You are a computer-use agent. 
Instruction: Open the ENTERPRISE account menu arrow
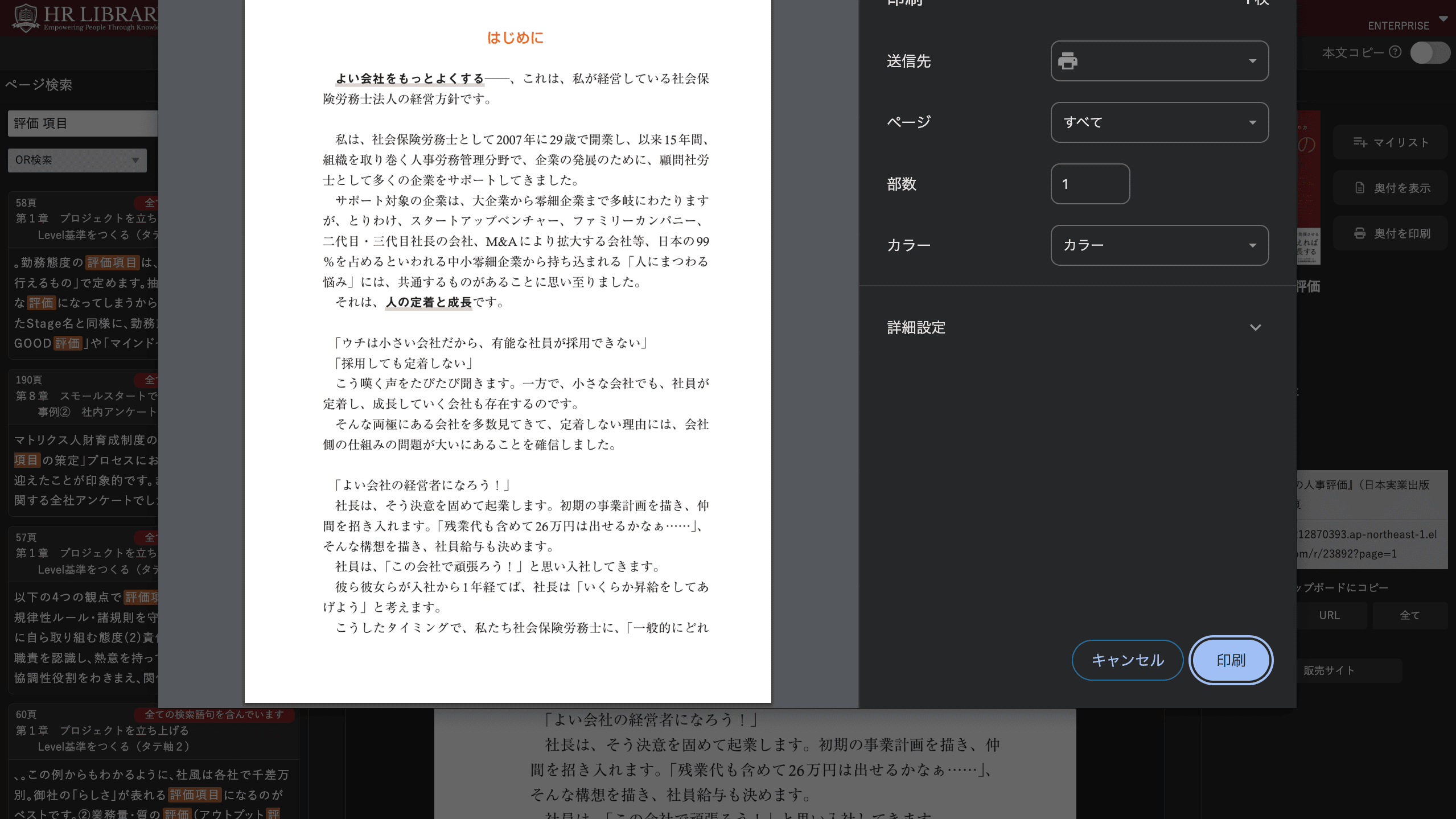coord(1443,19)
